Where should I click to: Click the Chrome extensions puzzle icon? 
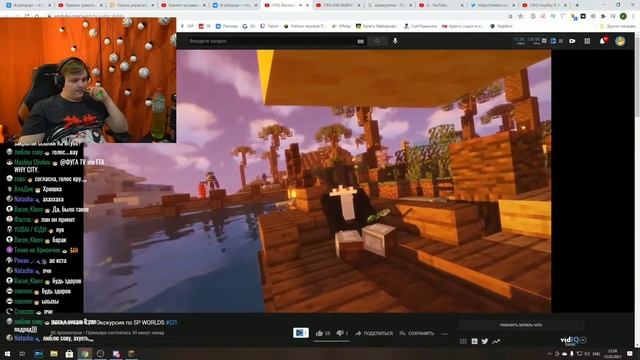(603, 16)
